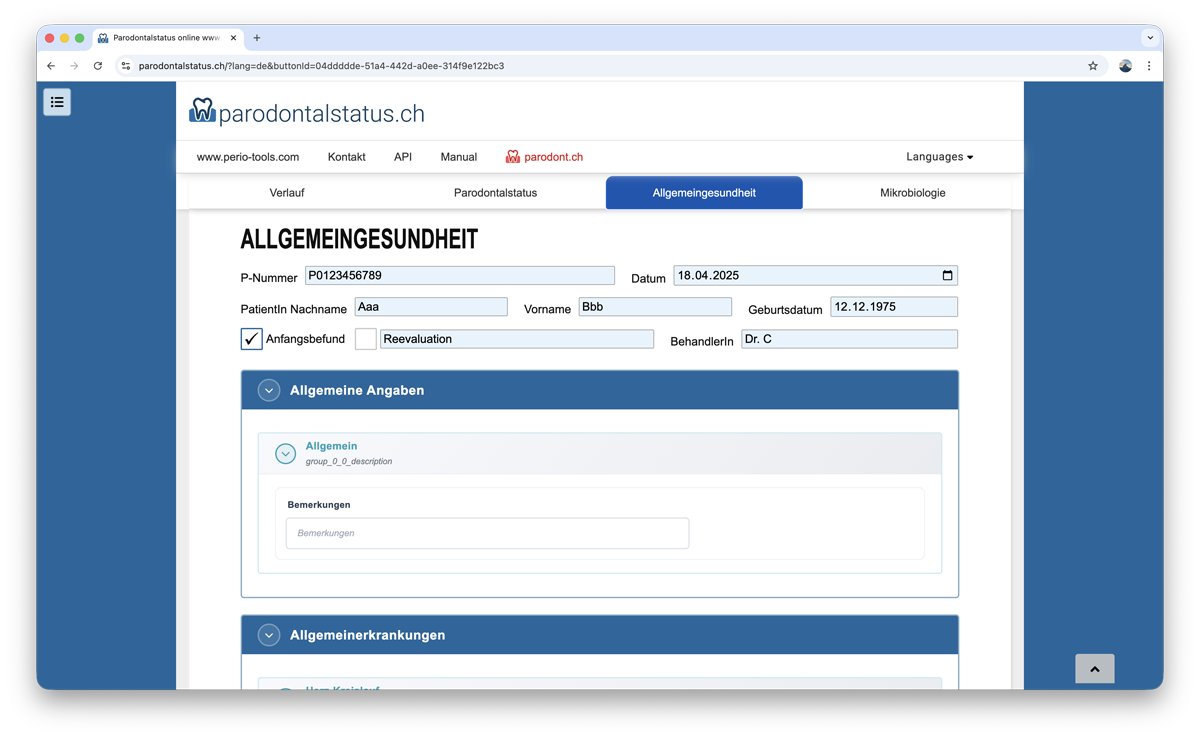This screenshot has height=738, width=1200.
Task: Collapse the Allgemeine Angaben section
Action: pos(269,391)
